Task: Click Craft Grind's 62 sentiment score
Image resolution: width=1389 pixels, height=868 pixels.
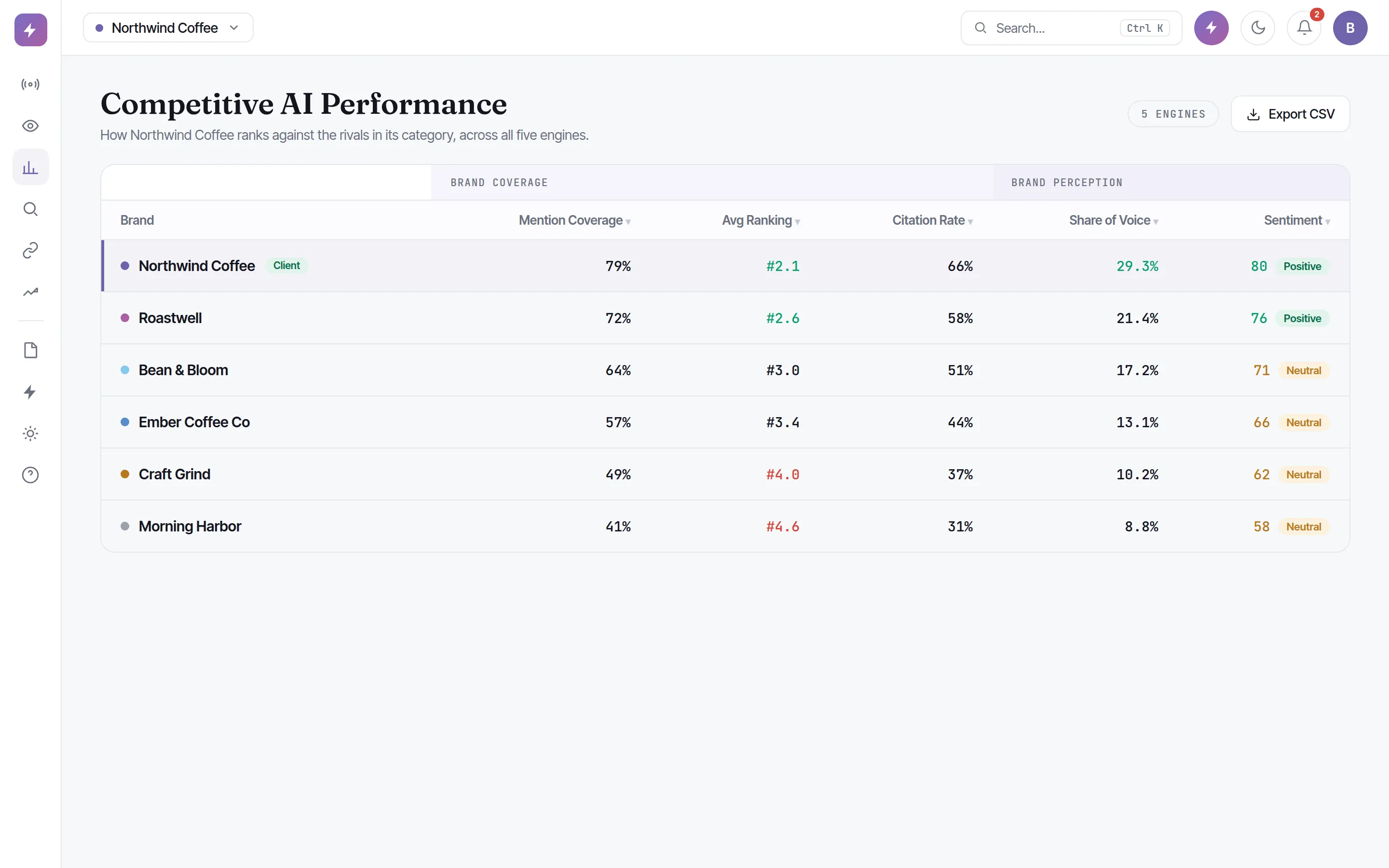Action: tap(1261, 475)
